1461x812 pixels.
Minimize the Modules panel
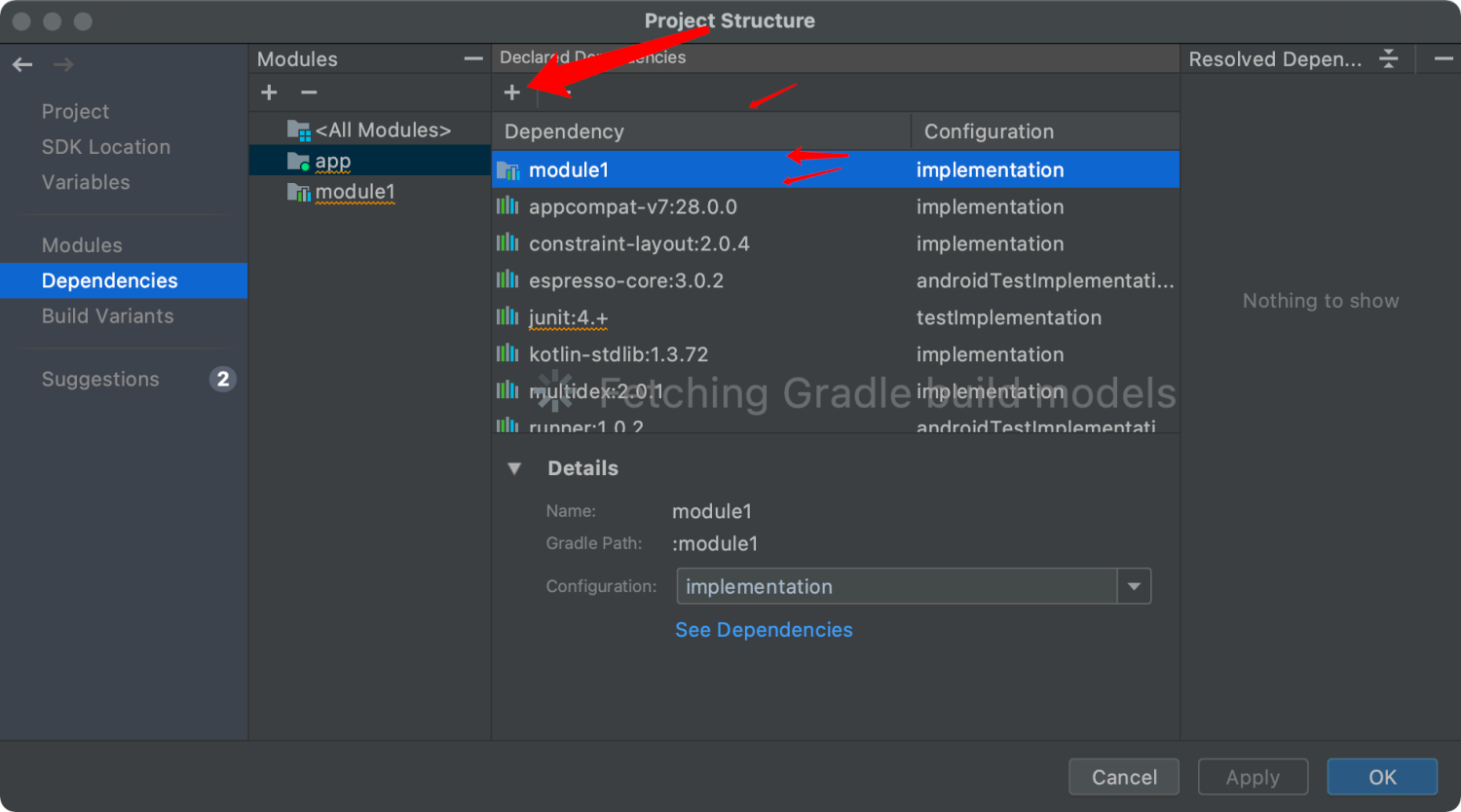point(473,59)
